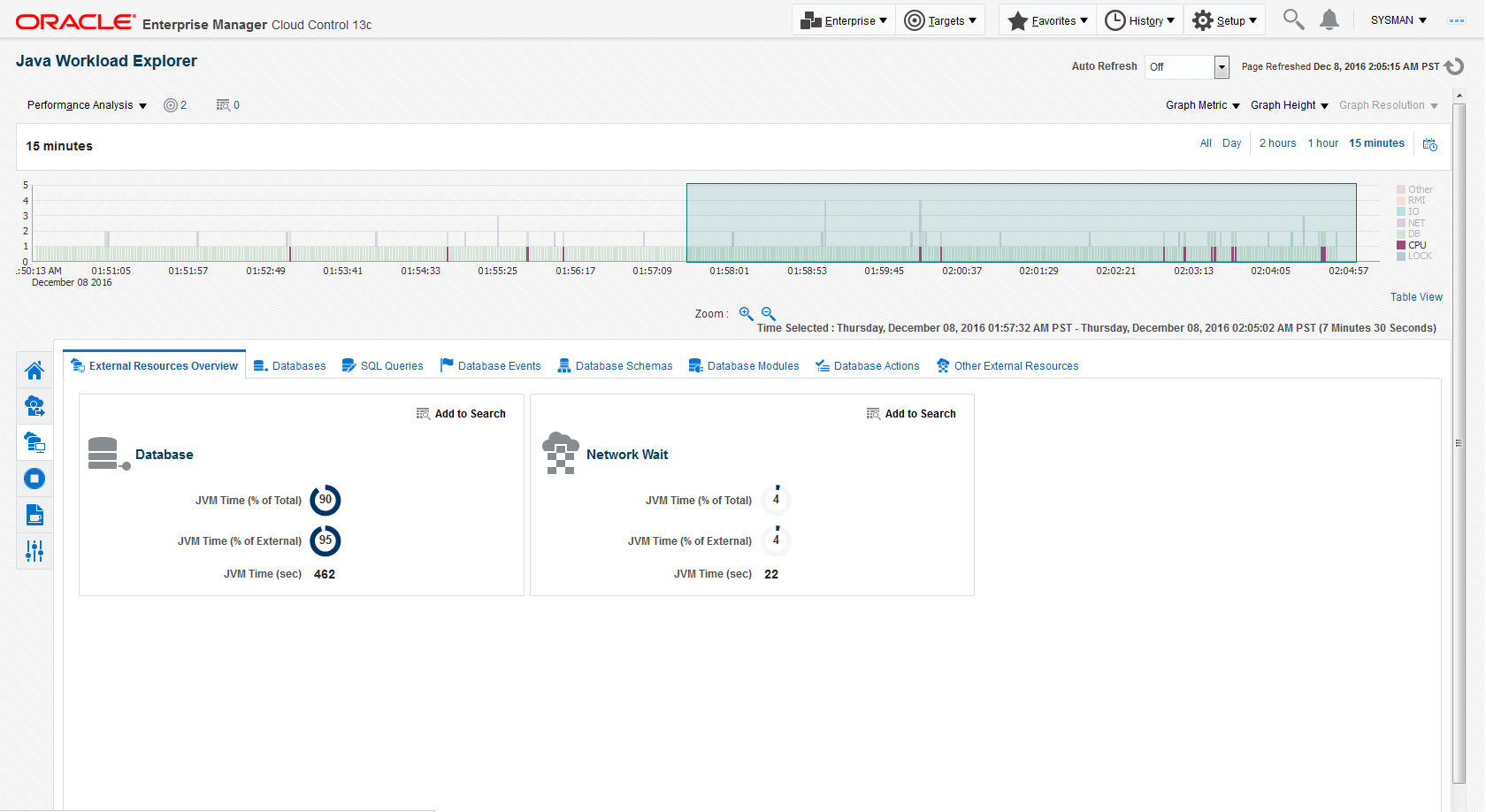Click the scrollbar up arrow
Image resolution: width=1486 pixels, height=812 pixels.
(x=1459, y=96)
